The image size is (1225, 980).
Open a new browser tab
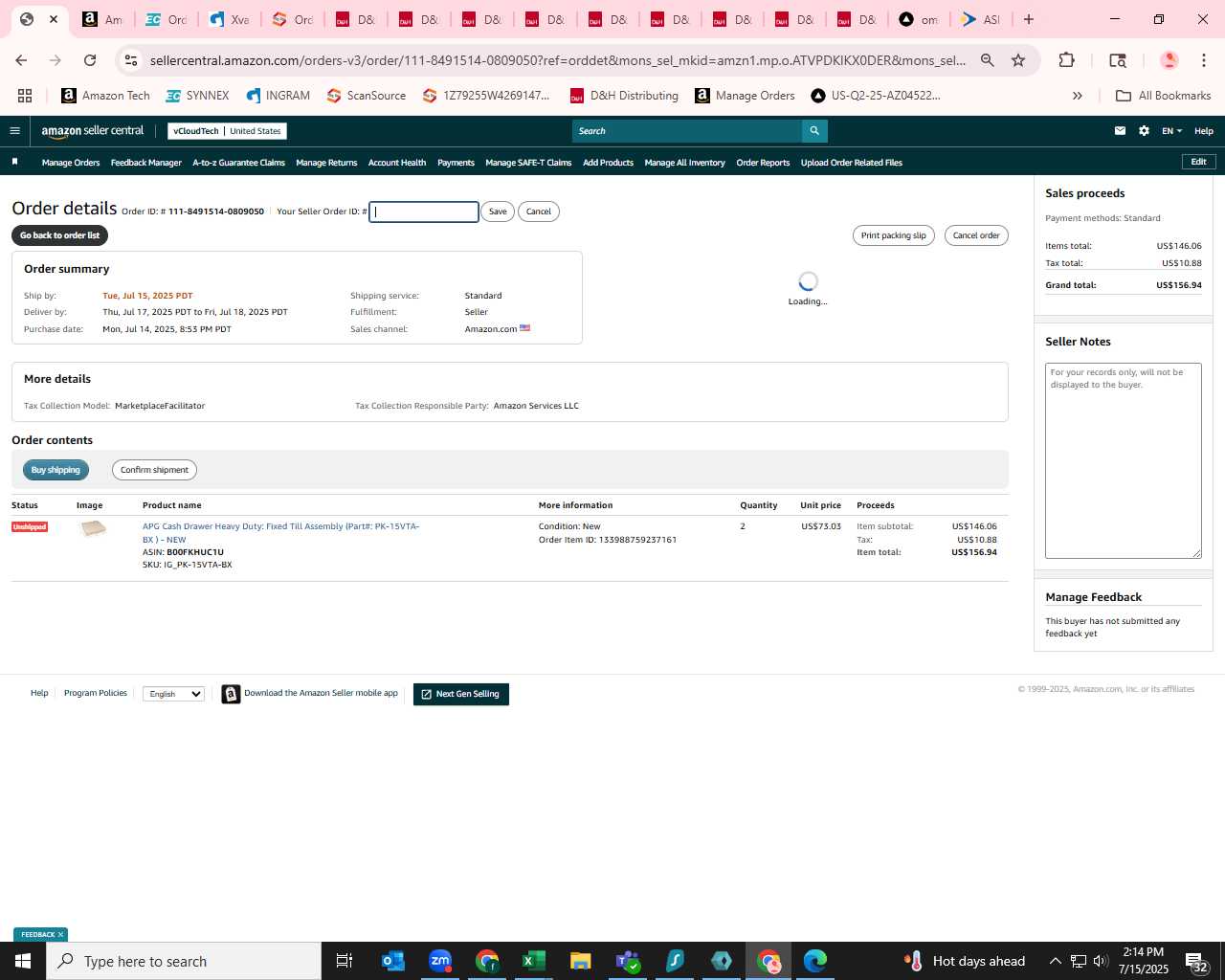pos(1029,19)
